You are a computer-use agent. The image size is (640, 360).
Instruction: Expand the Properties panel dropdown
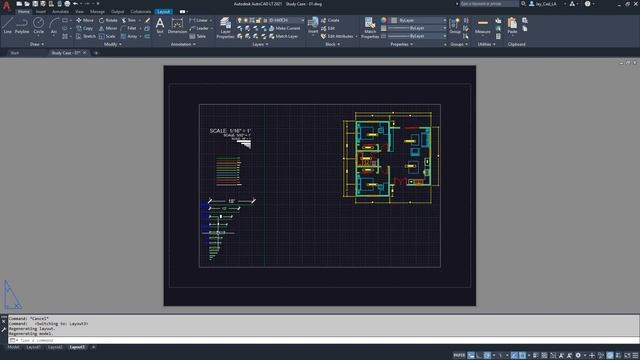click(x=402, y=44)
